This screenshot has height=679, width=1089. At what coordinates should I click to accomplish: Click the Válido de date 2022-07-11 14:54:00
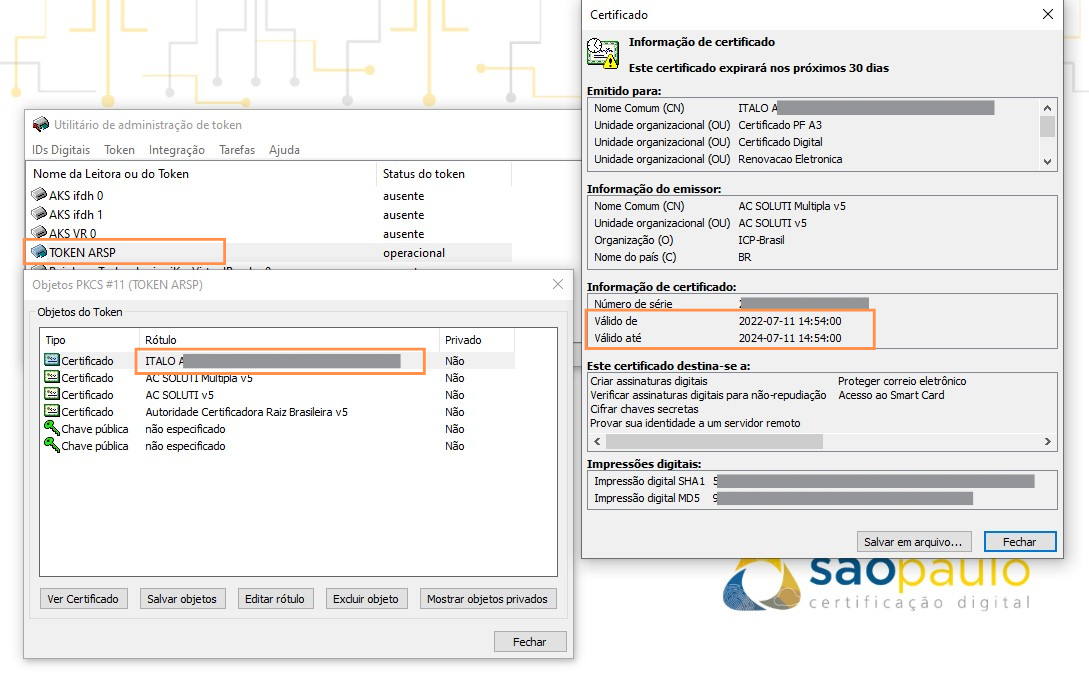point(790,321)
